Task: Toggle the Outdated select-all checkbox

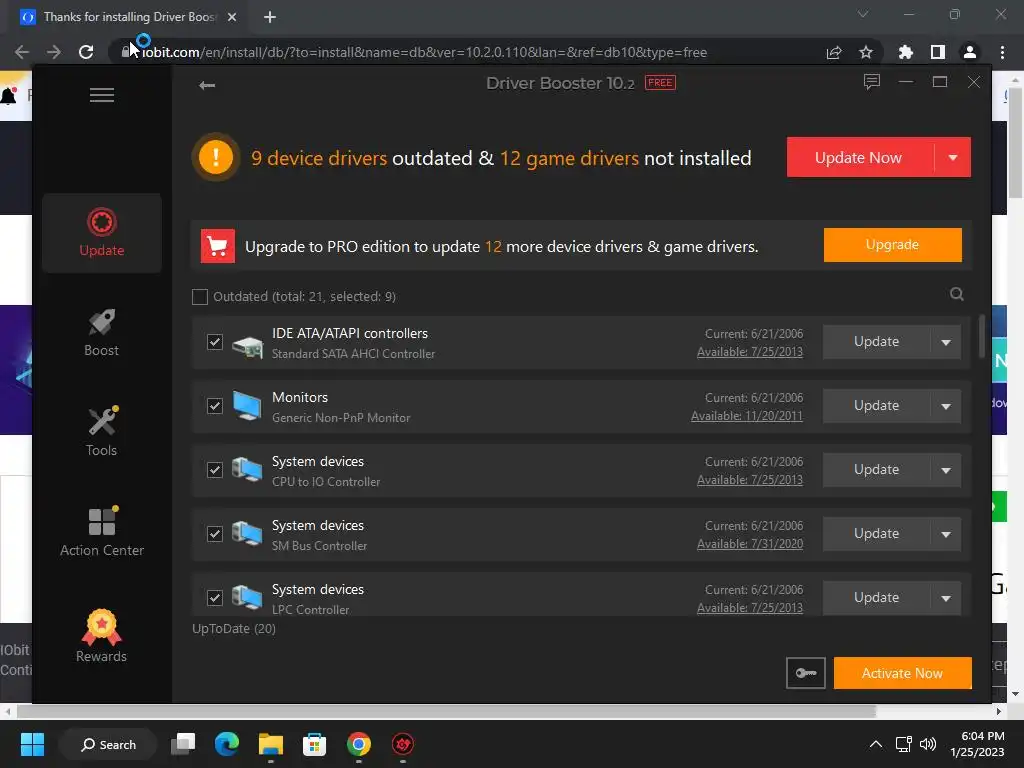Action: tap(200, 296)
